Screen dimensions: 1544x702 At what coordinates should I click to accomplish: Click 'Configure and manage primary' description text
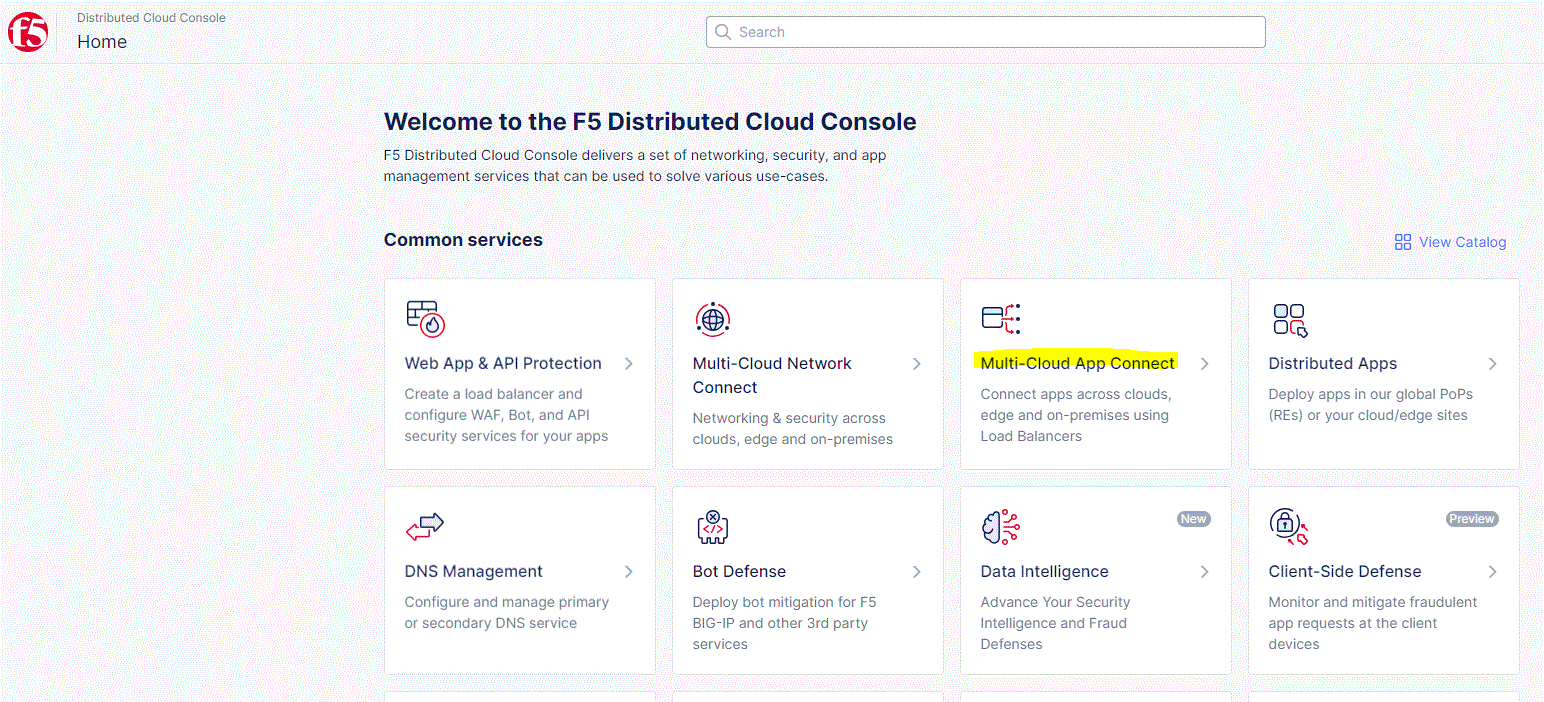507,602
